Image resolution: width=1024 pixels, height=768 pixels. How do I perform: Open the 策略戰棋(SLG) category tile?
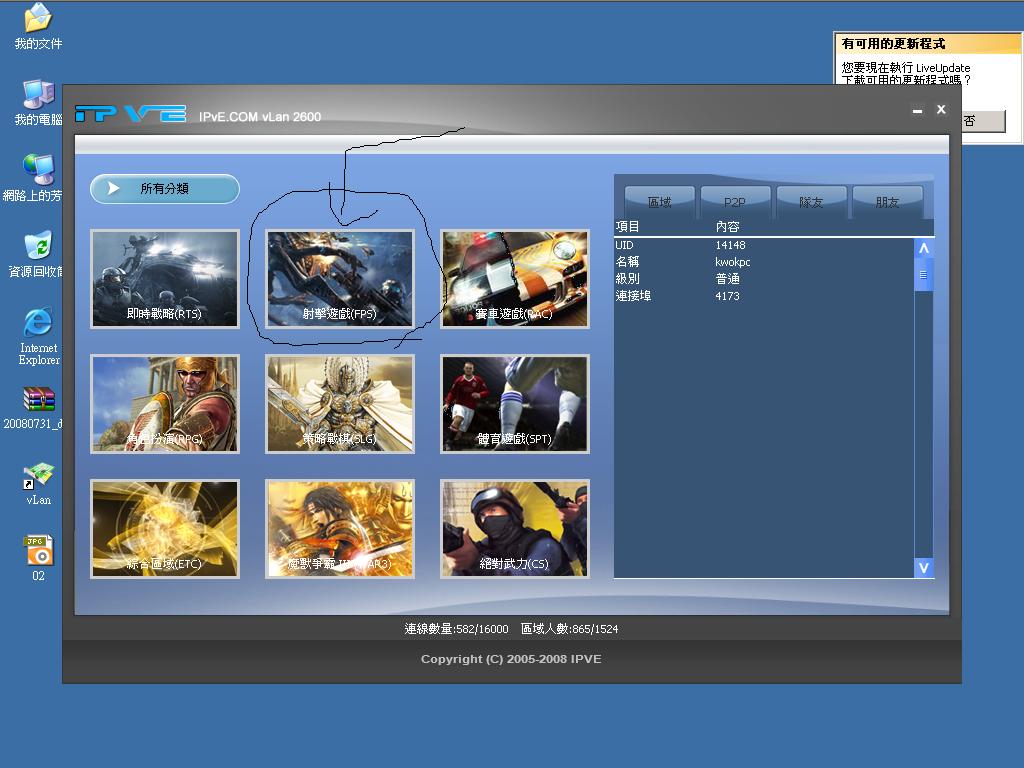(340, 404)
